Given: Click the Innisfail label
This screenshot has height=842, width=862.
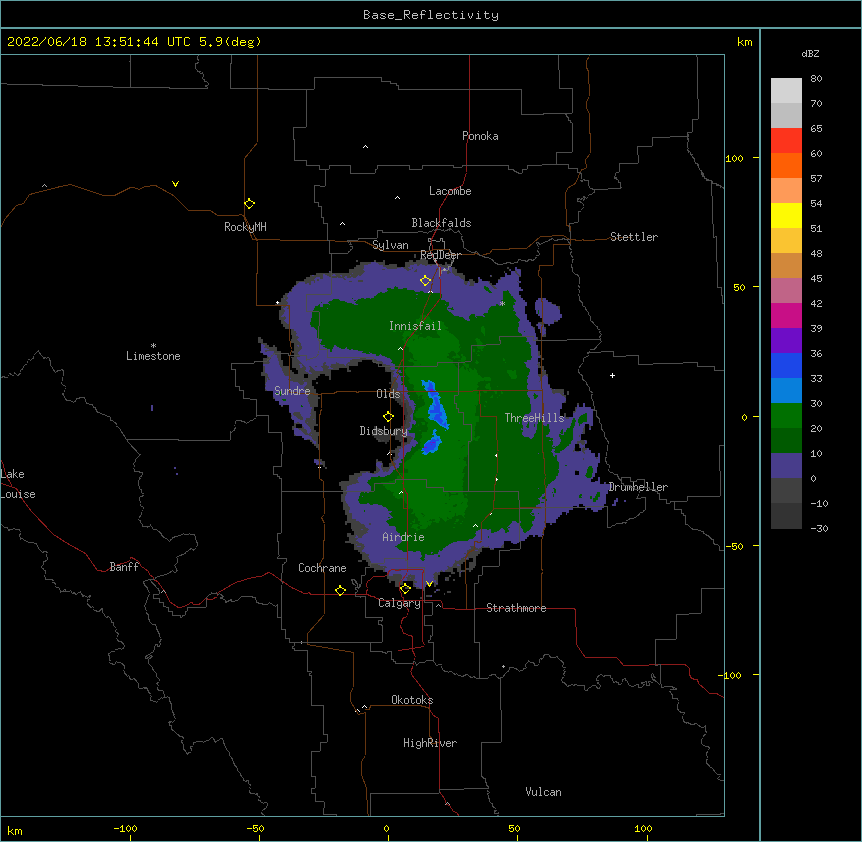Looking at the screenshot, I should click(415, 326).
